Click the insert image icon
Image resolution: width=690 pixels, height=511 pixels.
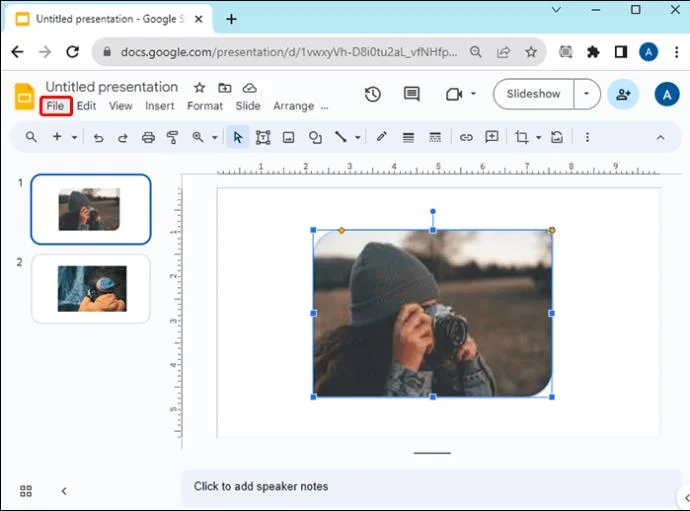pos(288,137)
